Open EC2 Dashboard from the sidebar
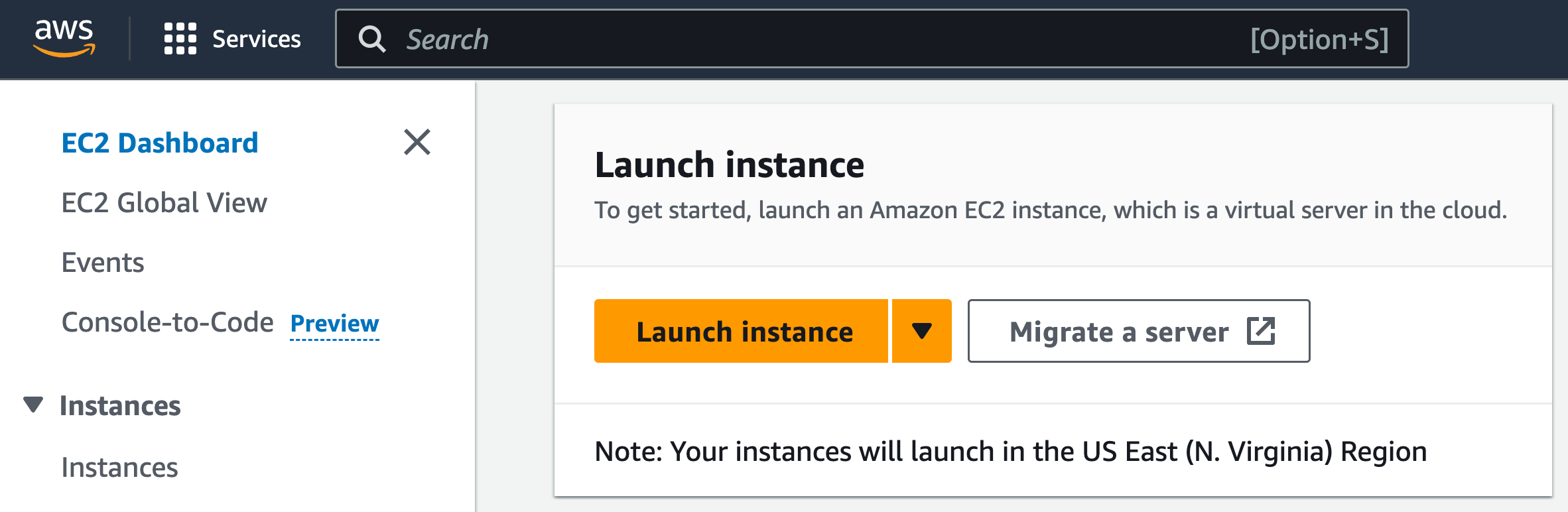The height and width of the screenshot is (512, 1568). [159, 142]
